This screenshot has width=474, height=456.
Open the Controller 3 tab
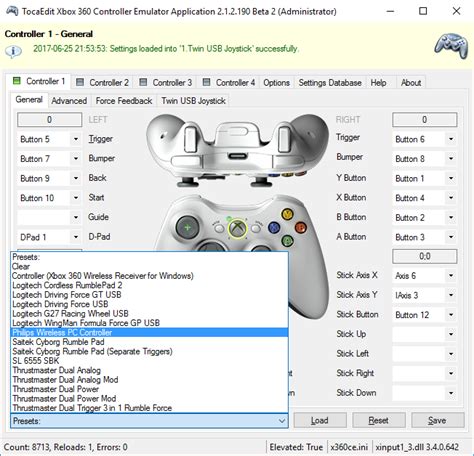(165, 82)
